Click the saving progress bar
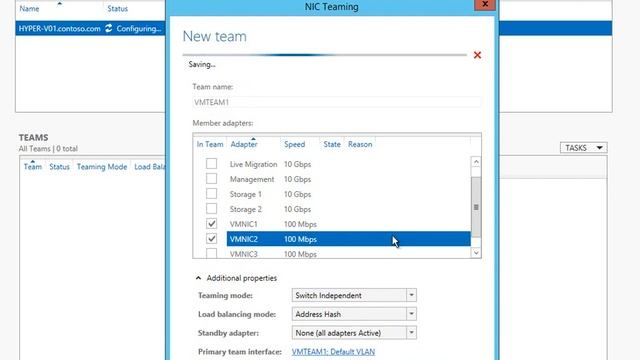The width and height of the screenshot is (640, 360). click(x=324, y=55)
